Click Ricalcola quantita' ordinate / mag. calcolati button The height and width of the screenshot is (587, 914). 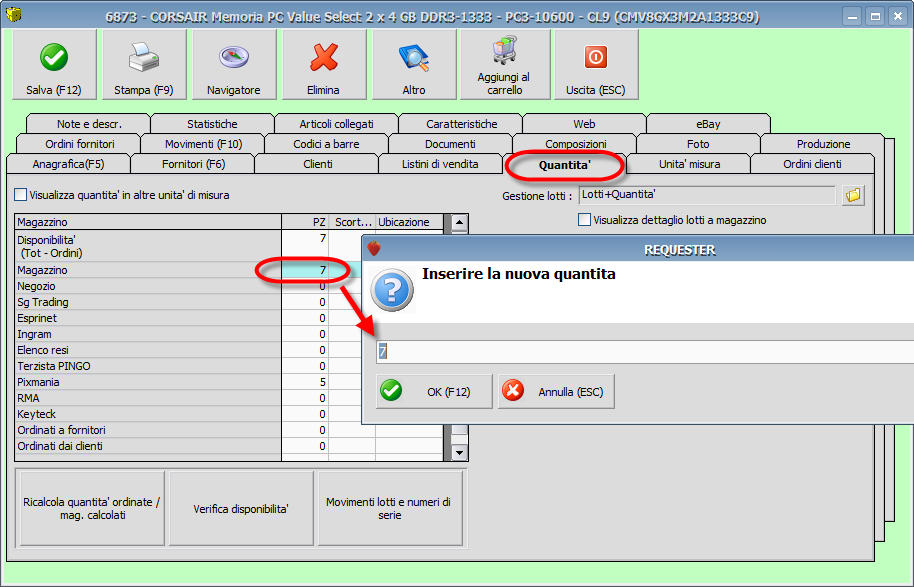click(x=92, y=508)
